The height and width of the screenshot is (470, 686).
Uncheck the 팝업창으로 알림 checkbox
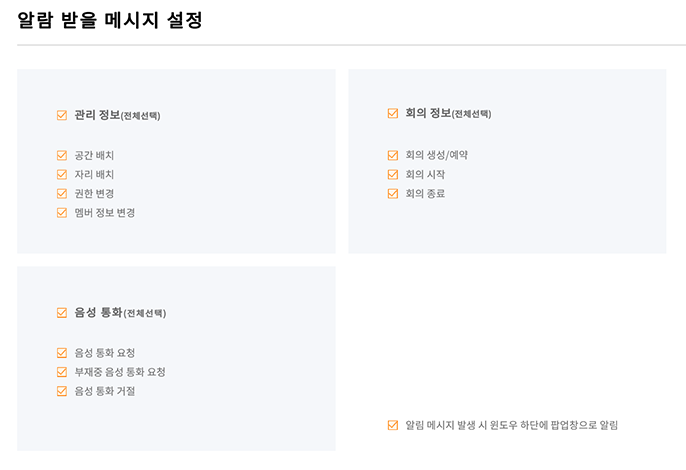(x=393, y=425)
